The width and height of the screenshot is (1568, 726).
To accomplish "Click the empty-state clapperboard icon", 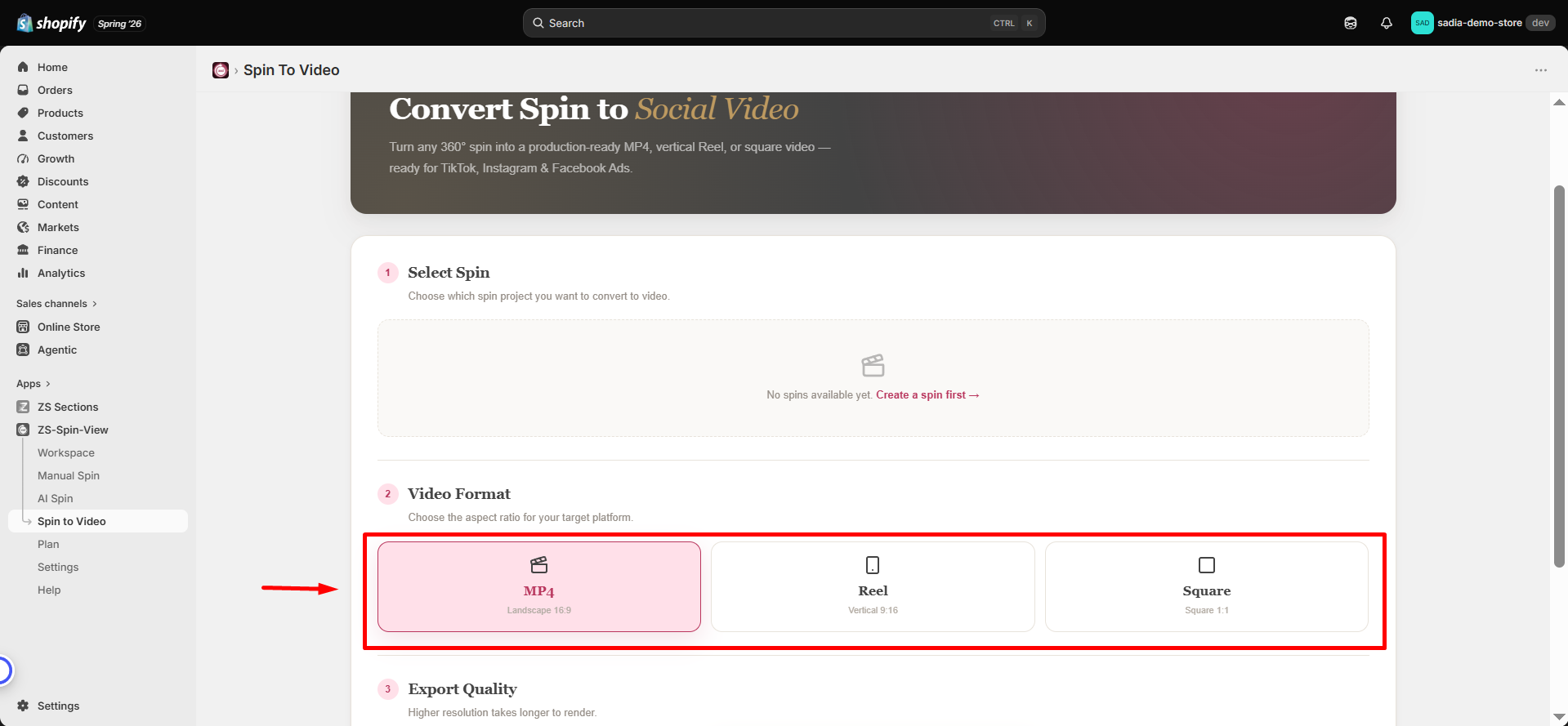I will (873, 365).
